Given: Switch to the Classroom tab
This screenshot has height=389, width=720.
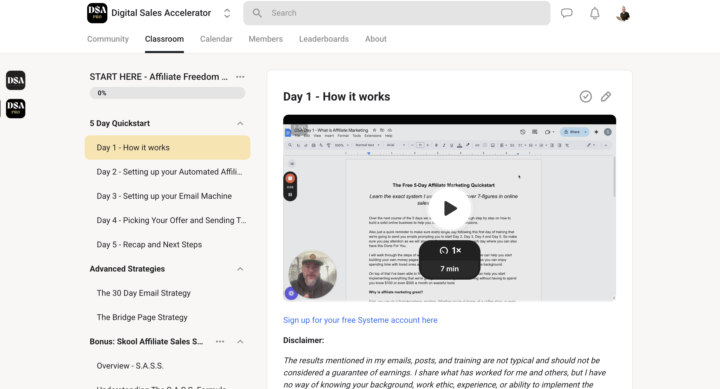Looking at the screenshot, I should (x=164, y=39).
